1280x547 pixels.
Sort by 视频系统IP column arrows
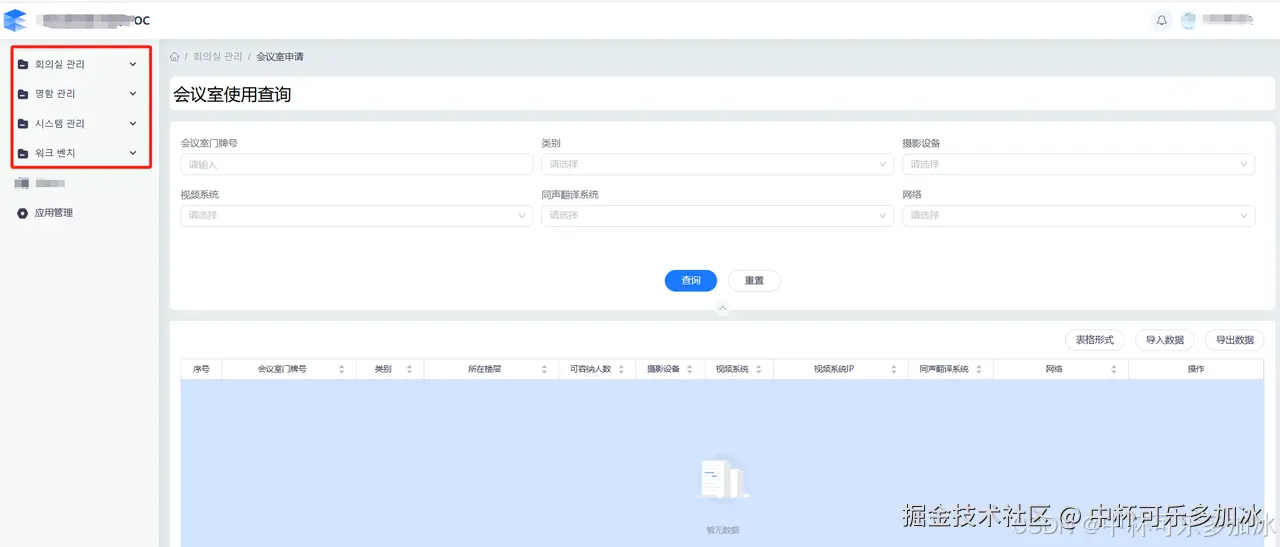895,369
